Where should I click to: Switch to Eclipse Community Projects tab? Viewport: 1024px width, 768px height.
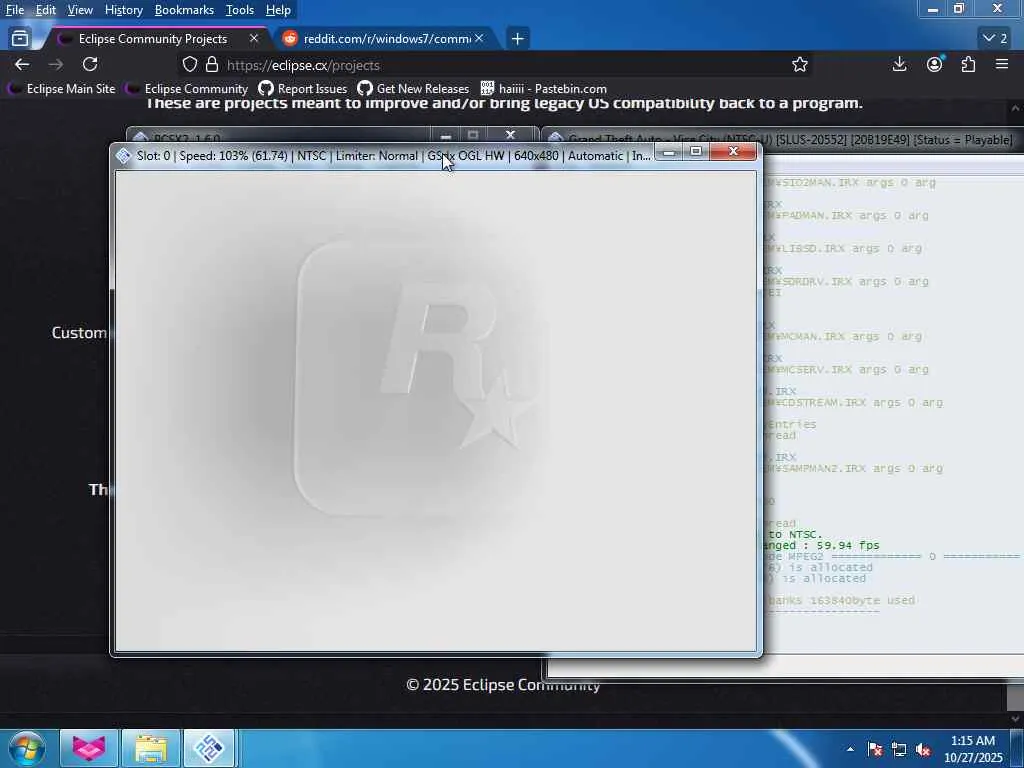pos(153,39)
